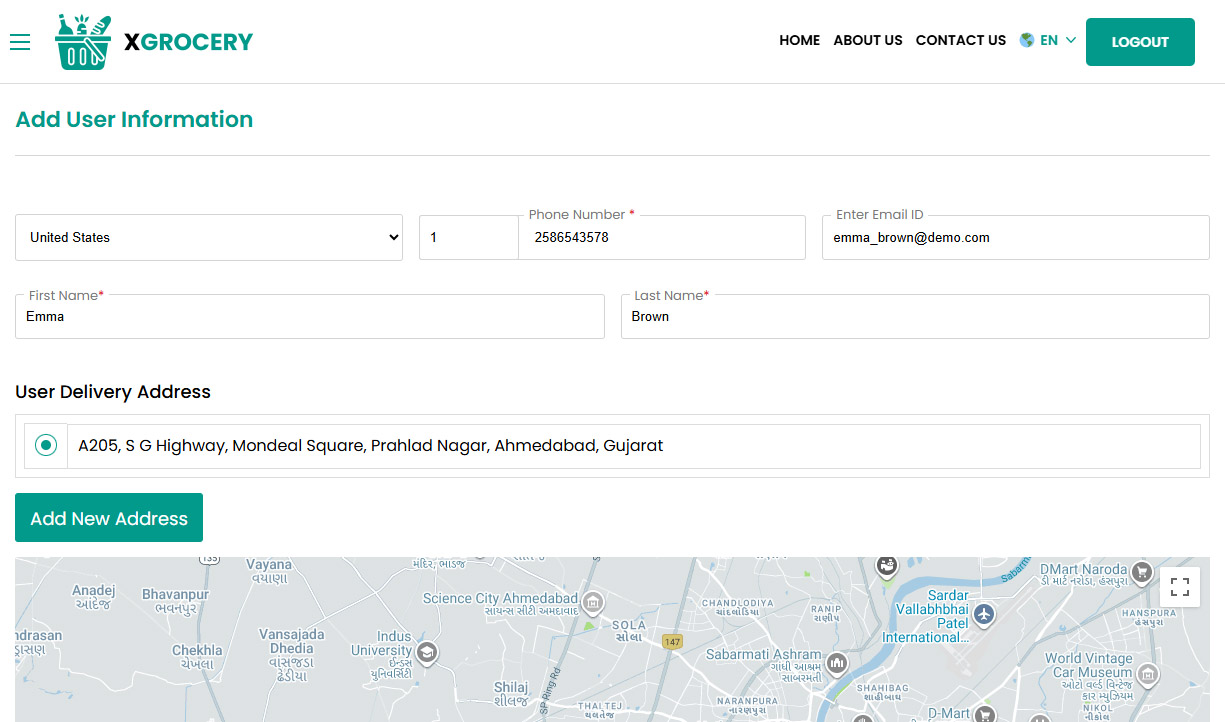Image resolution: width=1225 pixels, height=722 pixels.
Task: Click the fullscreen icon on the map
Action: pyautogui.click(x=1180, y=586)
